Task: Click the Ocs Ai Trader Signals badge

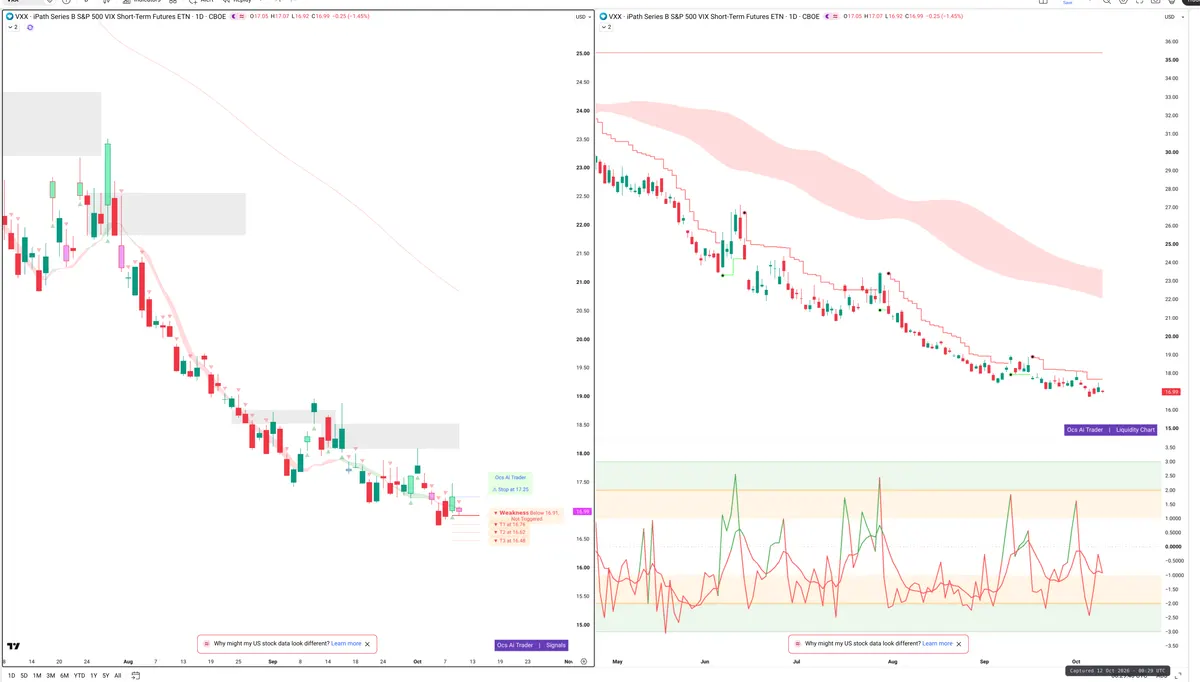Action: (x=531, y=645)
